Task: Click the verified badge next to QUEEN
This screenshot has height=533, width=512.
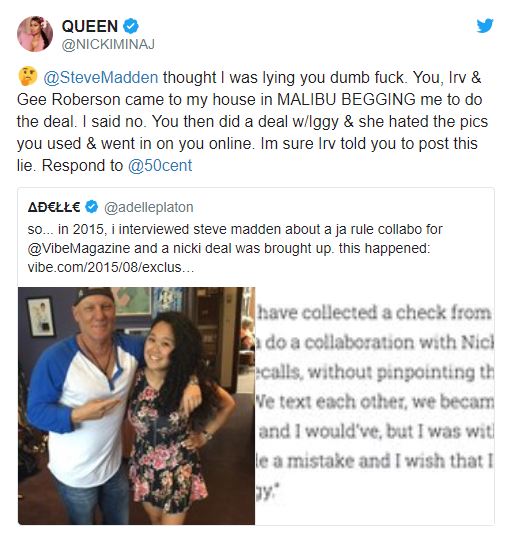Action: 131,26
